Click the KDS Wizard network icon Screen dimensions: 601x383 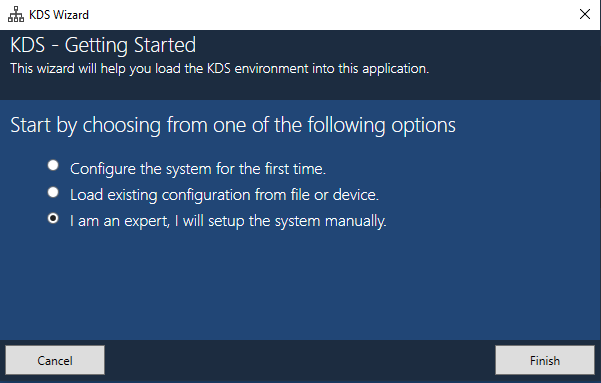(x=16, y=15)
